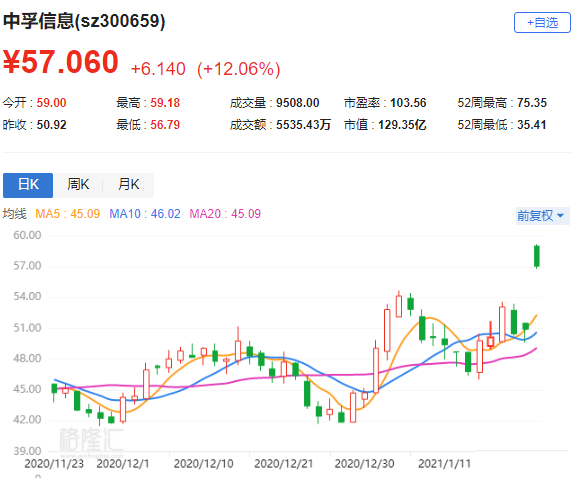571x478 pixels.
Task: Switch to the 月K monthly chart tab
Action: [129, 185]
